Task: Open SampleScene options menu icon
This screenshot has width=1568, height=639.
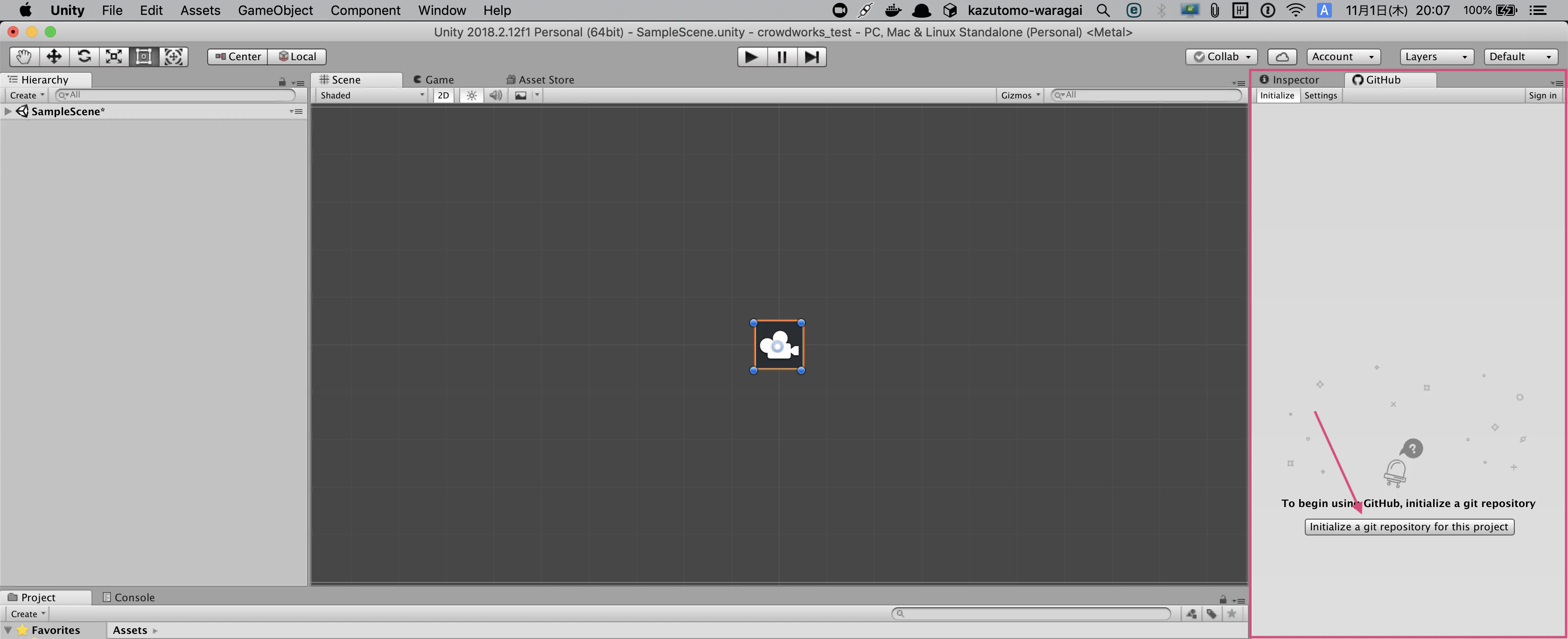Action: coord(296,111)
